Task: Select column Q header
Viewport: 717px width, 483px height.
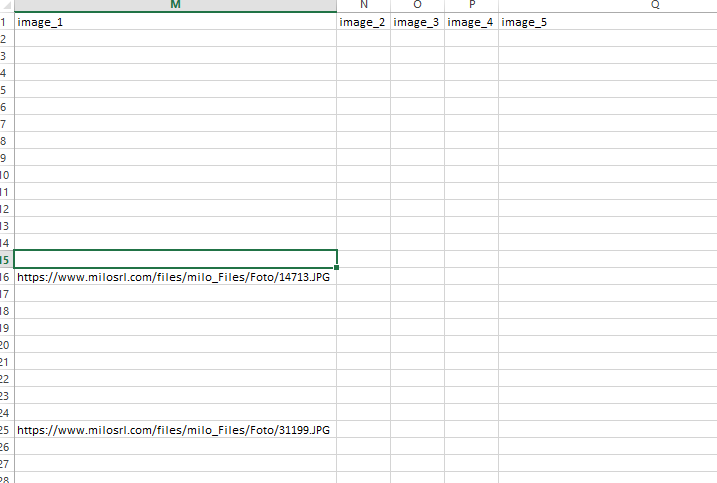Action: 608,5
